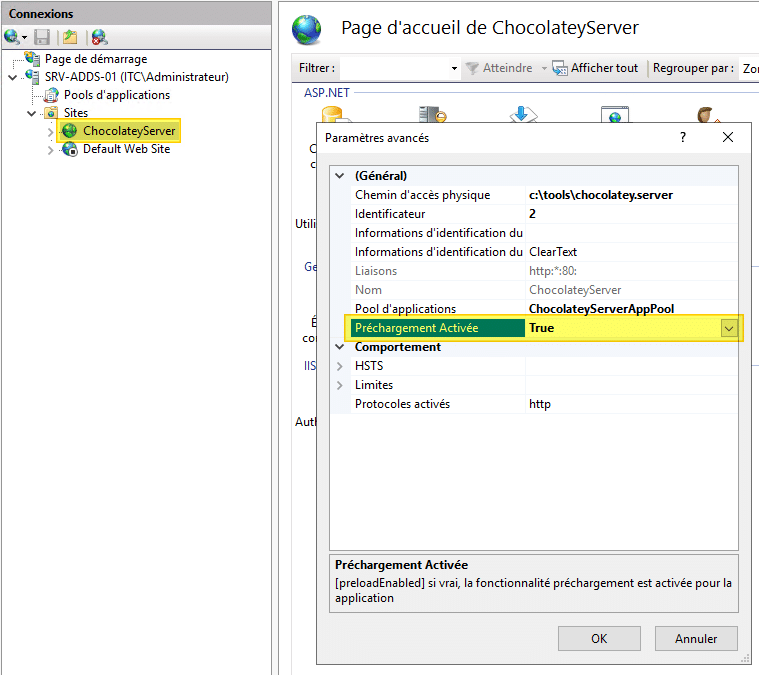Click the folder-up icon in the Connexions toolbar
759x675 pixels.
point(71,37)
